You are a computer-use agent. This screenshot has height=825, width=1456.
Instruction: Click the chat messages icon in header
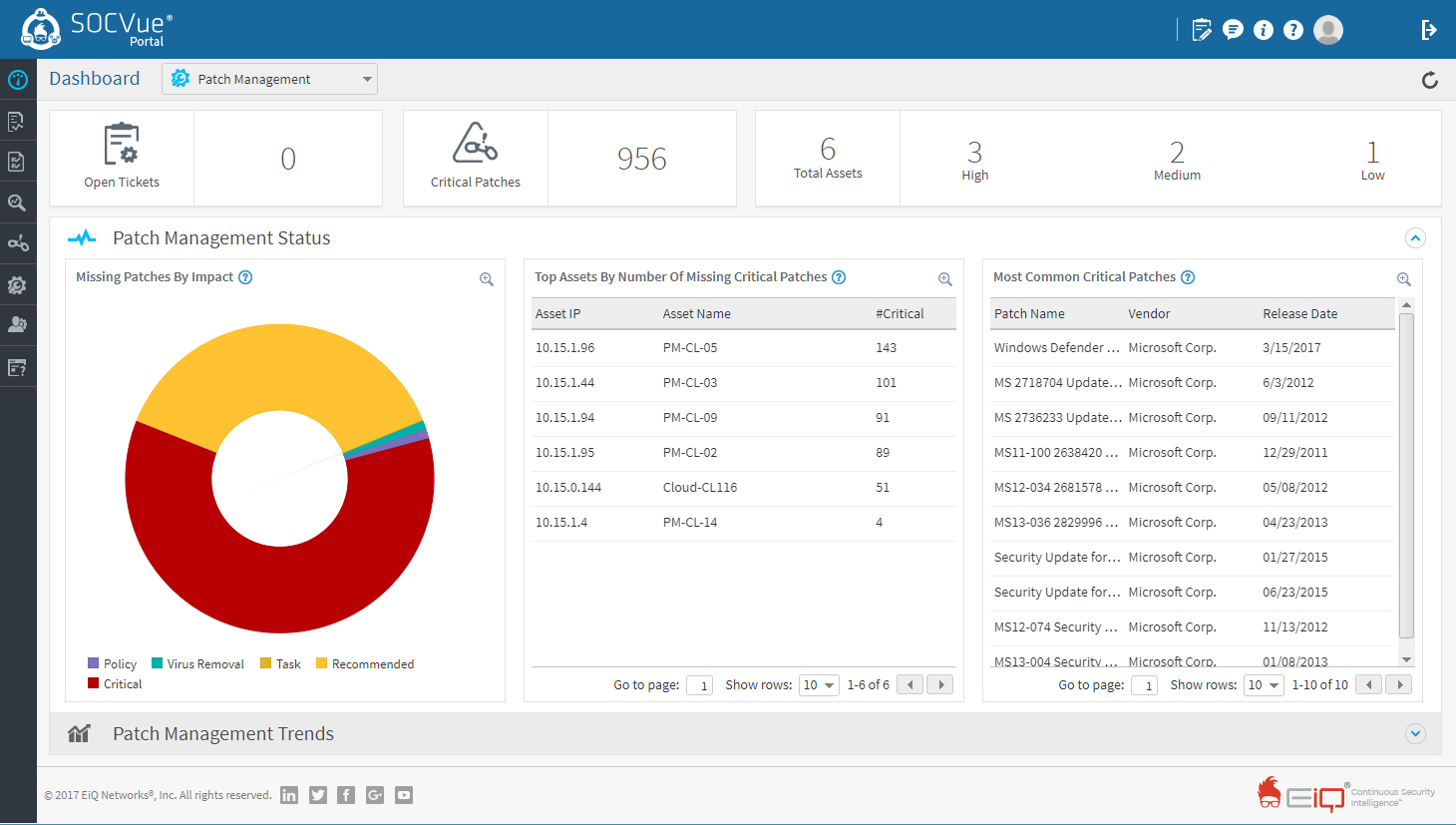(x=1233, y=30)
